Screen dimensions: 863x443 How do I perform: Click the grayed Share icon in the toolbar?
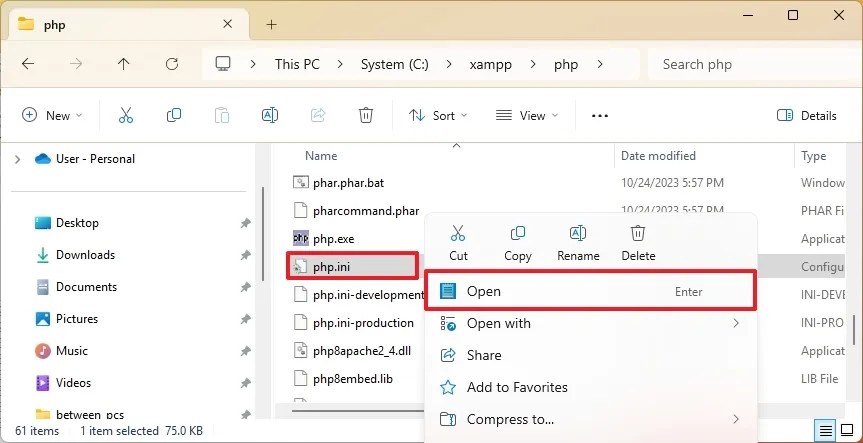click(318, 115)
